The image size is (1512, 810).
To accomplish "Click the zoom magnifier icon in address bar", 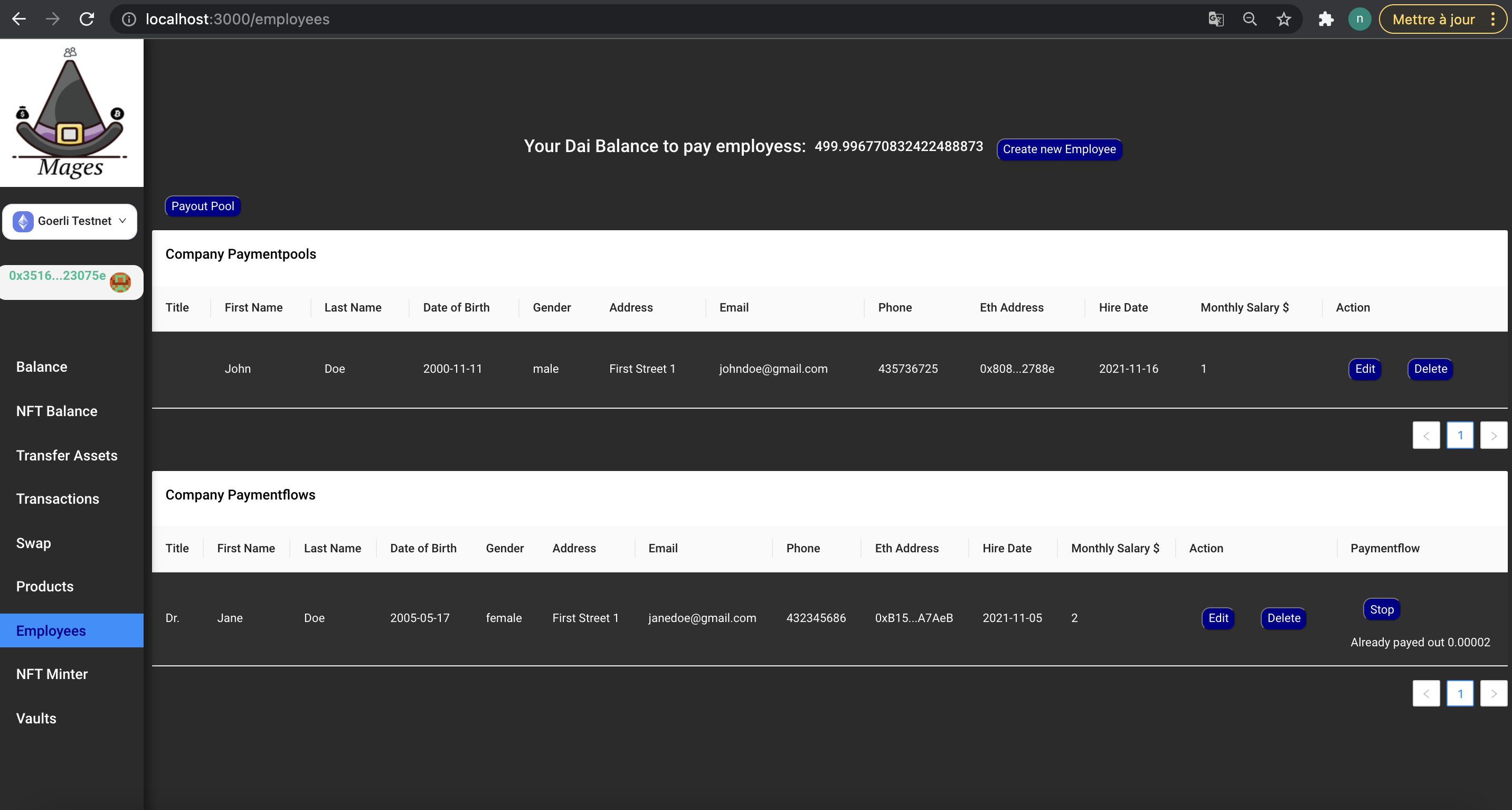I will point(1250,19).
